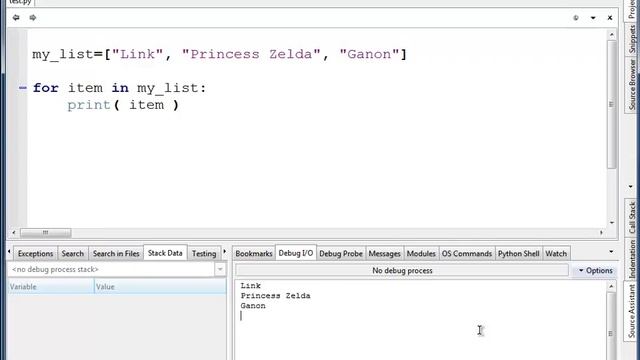Click the Debug I/O scroll up arrow
640x360 pixels.
click(x=611, y=287)
